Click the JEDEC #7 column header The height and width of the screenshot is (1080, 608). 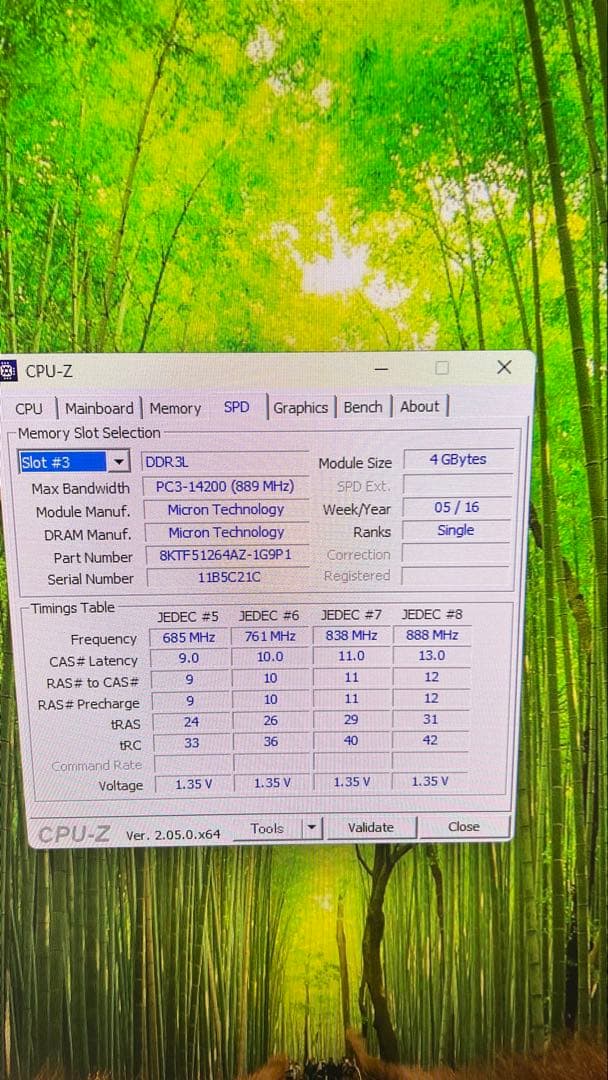[351, 614]
